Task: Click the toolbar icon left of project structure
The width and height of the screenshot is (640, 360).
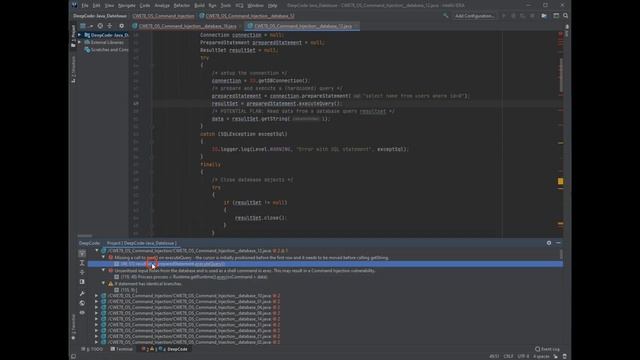Action: pyautogui.click(x=544, y=16)
